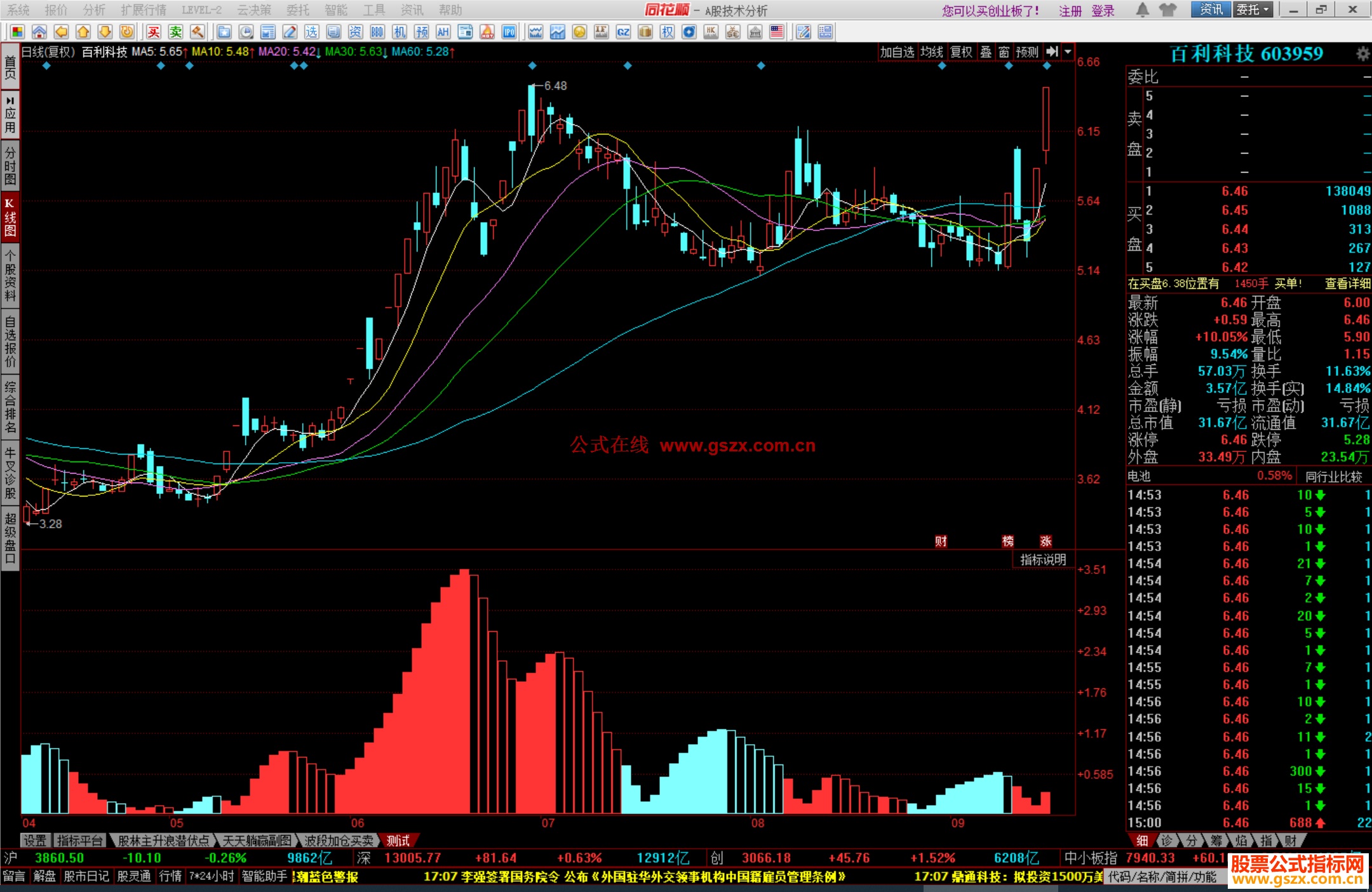Click the HK market toolbar icon
Image resolution: width=1372 pixels, height=892 pixels.
tap(711, 32)
